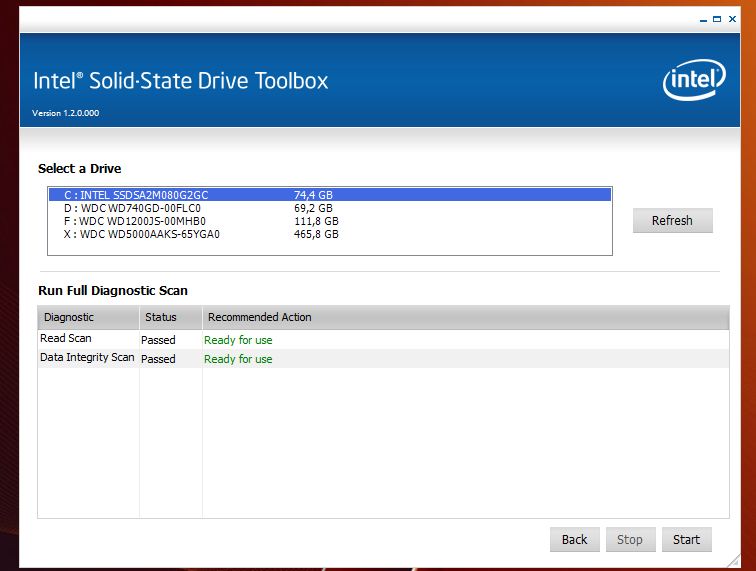Click Ready for use for Data Integrity
756x571 pixels.
coord(238,359)
